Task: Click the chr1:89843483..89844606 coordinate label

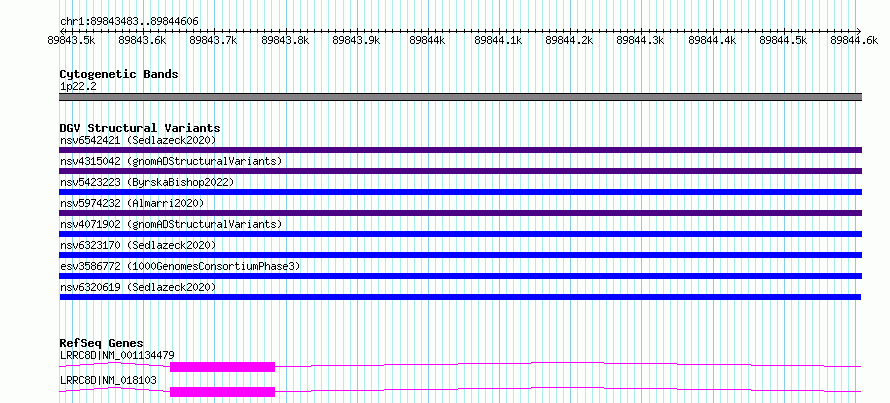Action: (x=129, y=22)
